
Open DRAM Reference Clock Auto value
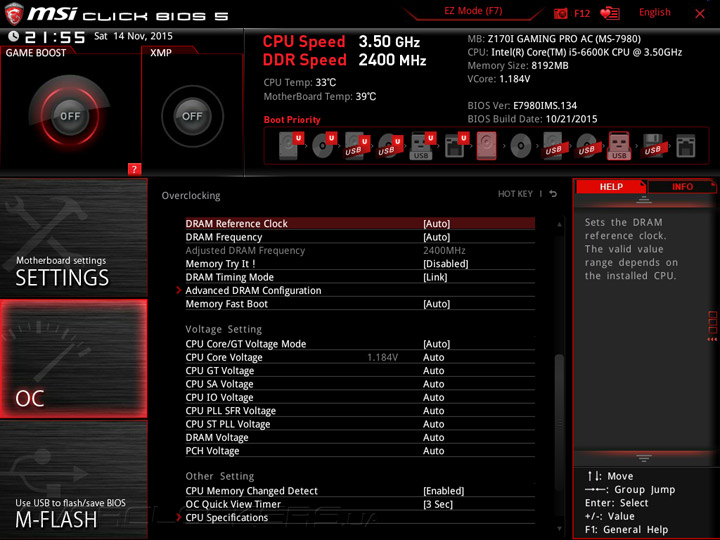click(436, 224)
